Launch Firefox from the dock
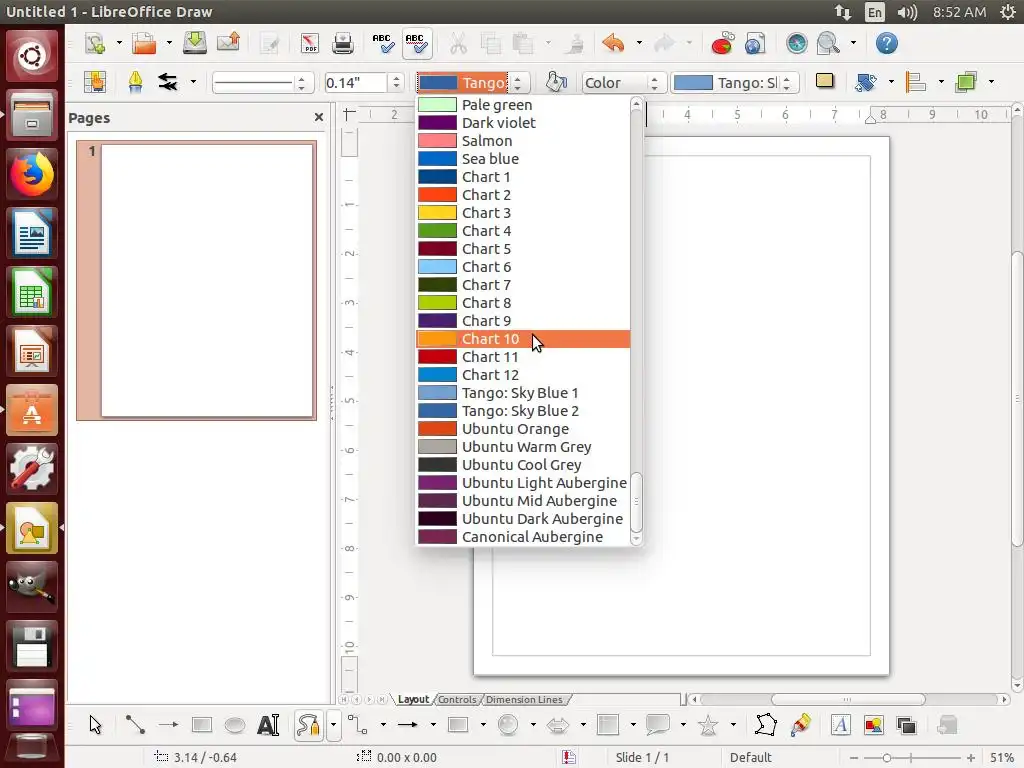Viewport: 1024px width, 768px height. pyautogui.click(x=32, y=174)
